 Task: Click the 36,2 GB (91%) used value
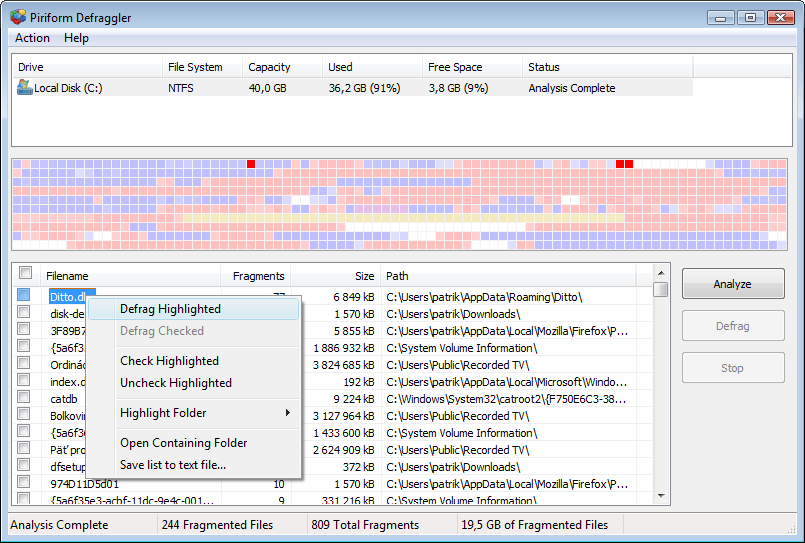pos(365,88)
